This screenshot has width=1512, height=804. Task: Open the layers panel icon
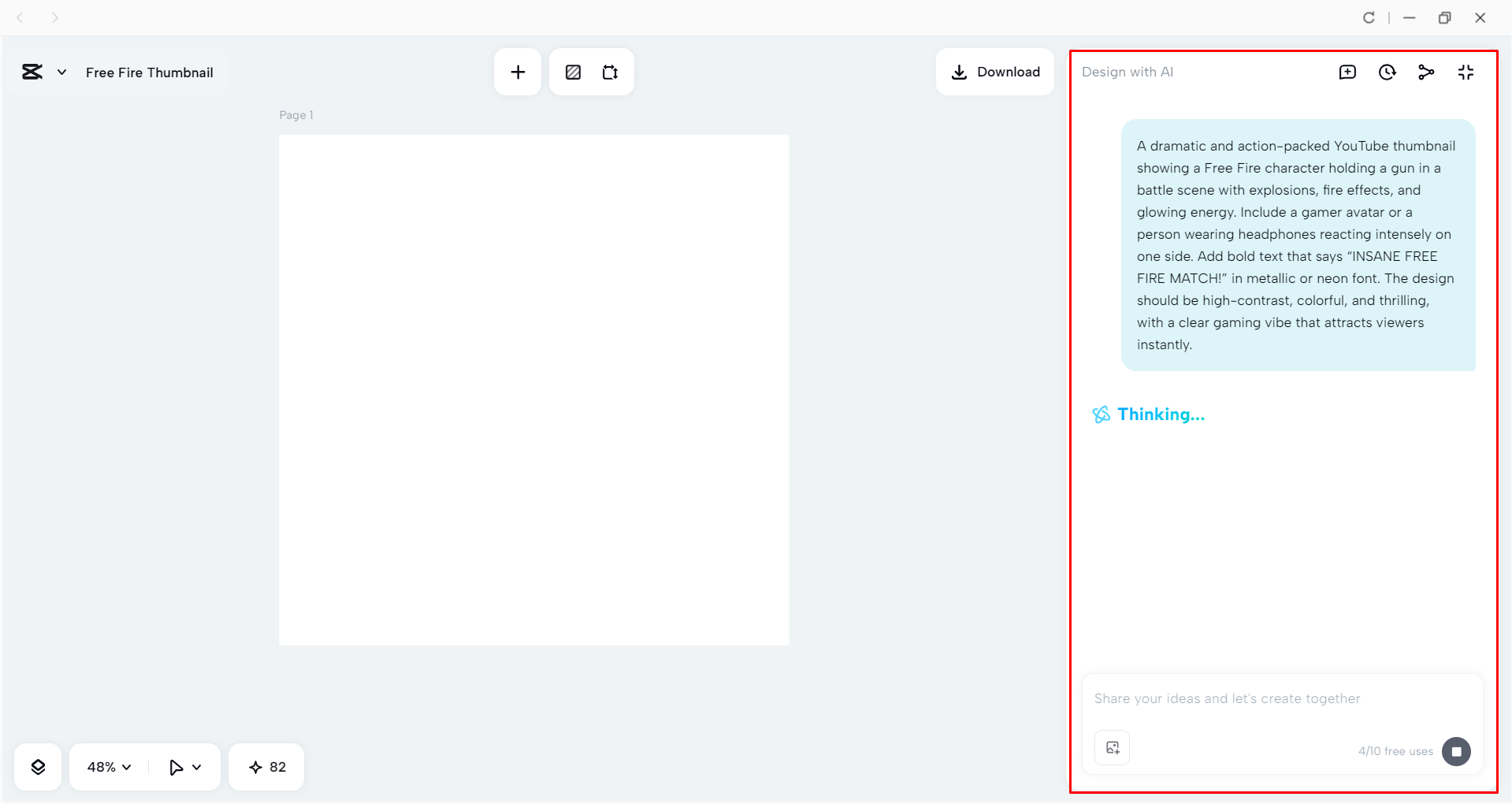tap(38, 767)
